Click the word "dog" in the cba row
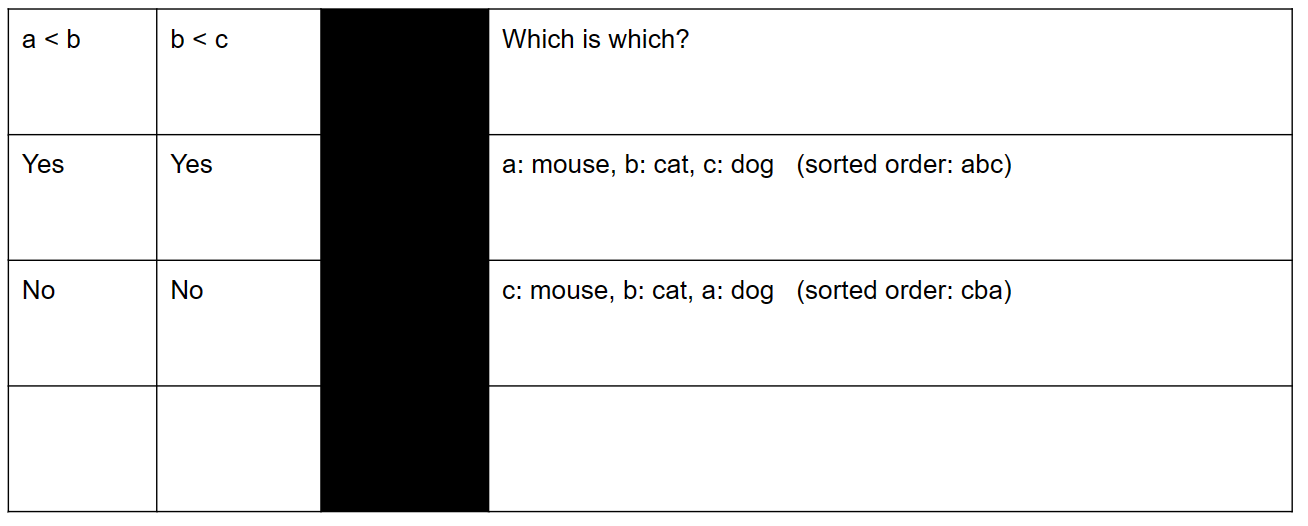This screenshot has height=526, width=1308. click(752, 291)
